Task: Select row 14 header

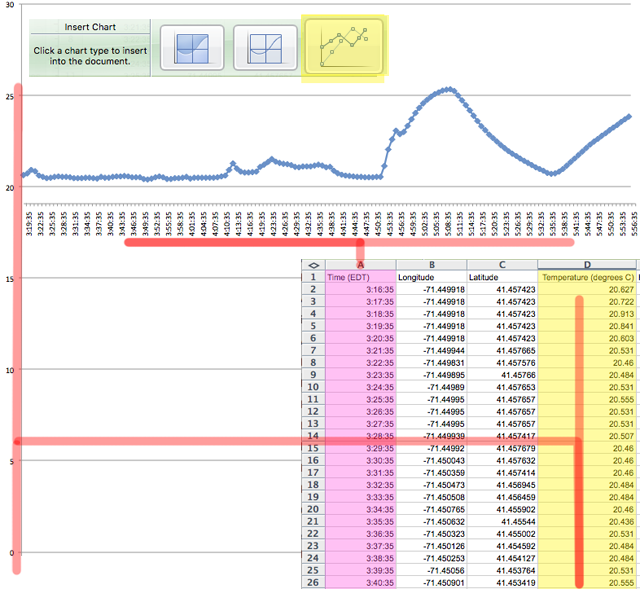Action: pos(313,436)
